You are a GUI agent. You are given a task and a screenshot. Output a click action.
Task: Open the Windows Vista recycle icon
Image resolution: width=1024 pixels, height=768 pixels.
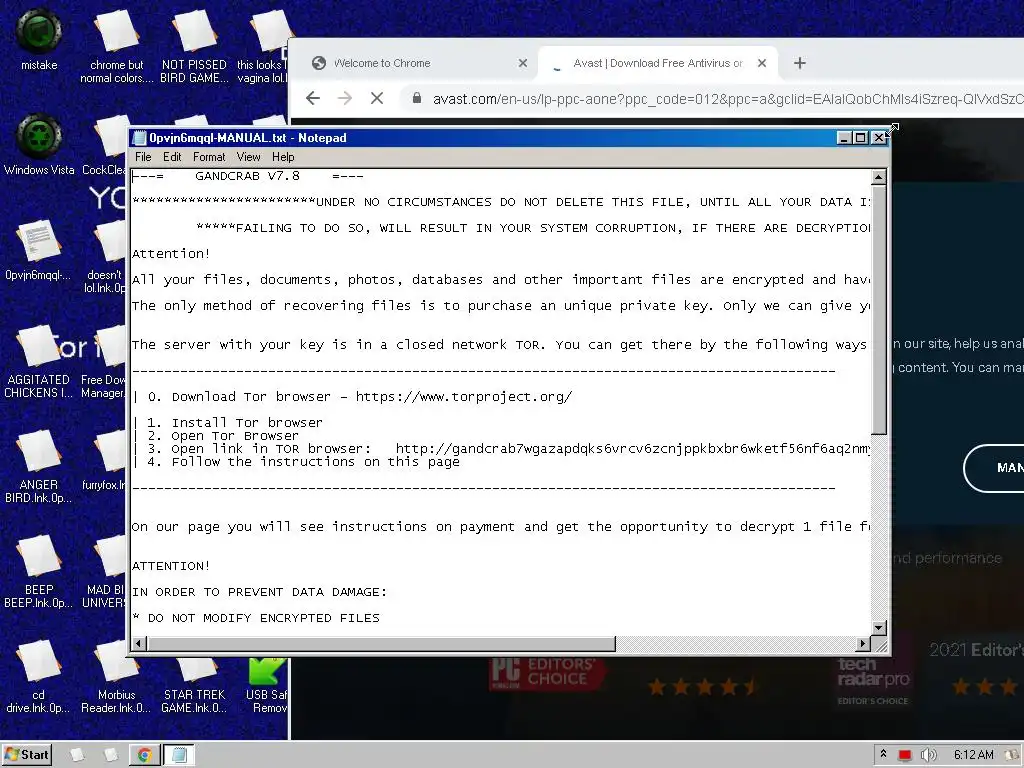(x=39, y=145)
